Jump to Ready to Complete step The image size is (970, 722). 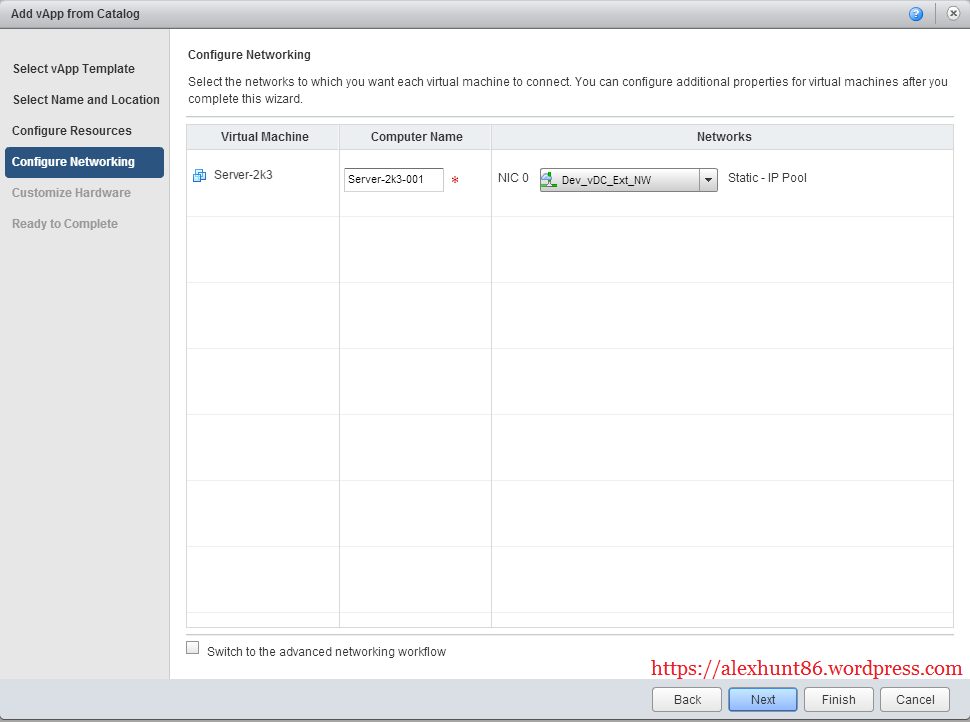tap(65, 224)
